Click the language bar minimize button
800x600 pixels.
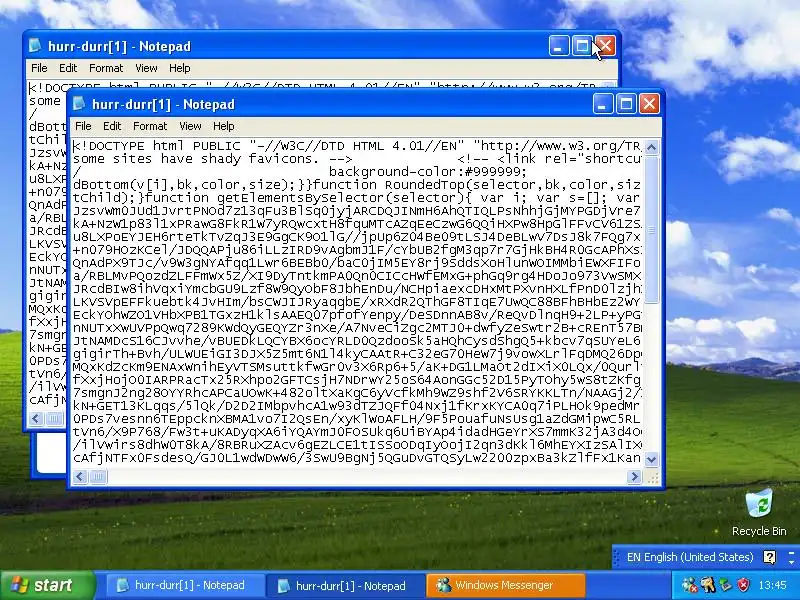[x=792, y=552]
